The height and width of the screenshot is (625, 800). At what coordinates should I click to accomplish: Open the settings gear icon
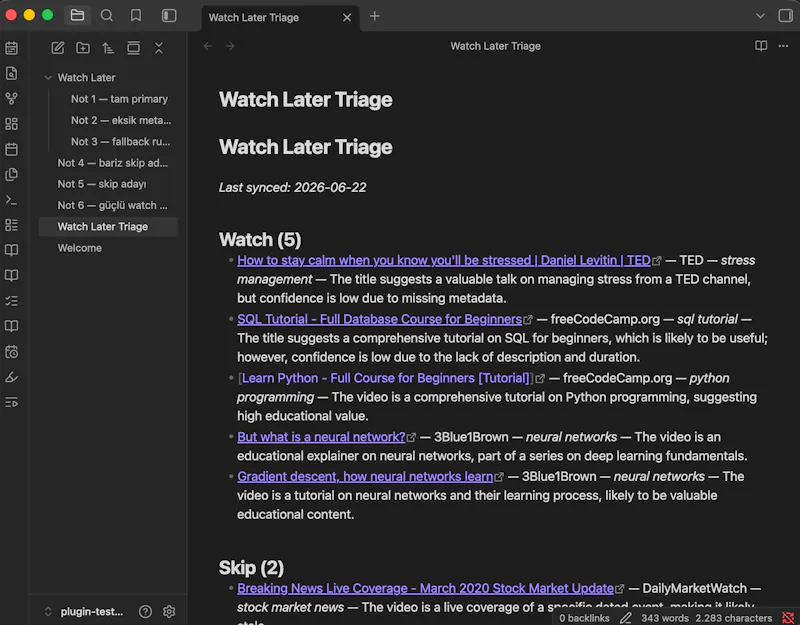(x=169, y=611)
